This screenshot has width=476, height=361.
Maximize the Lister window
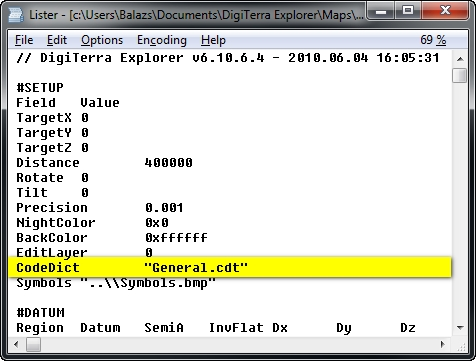tap(408, 12)
